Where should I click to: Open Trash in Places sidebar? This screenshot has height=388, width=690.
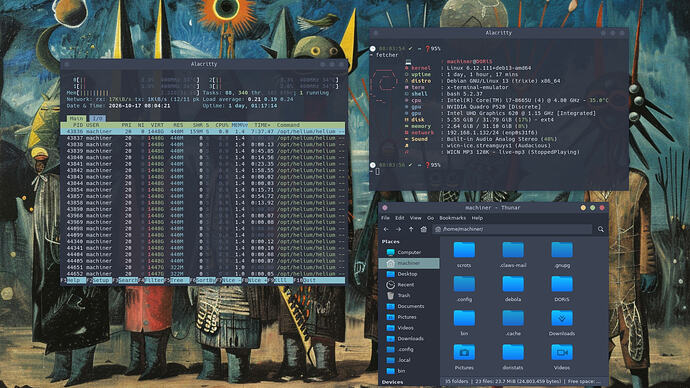[x=409, y=296]
